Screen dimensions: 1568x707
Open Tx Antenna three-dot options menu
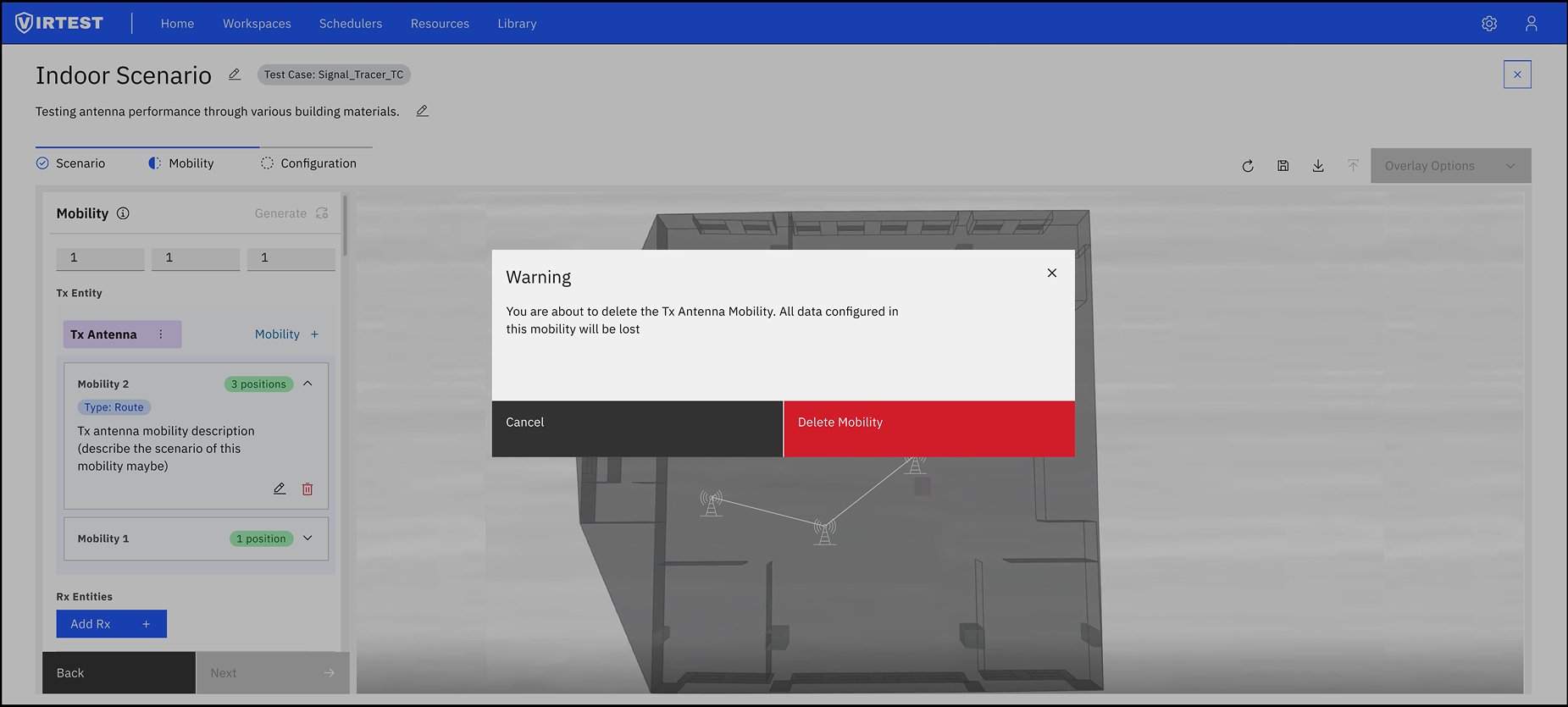click(x=161, y=334)
